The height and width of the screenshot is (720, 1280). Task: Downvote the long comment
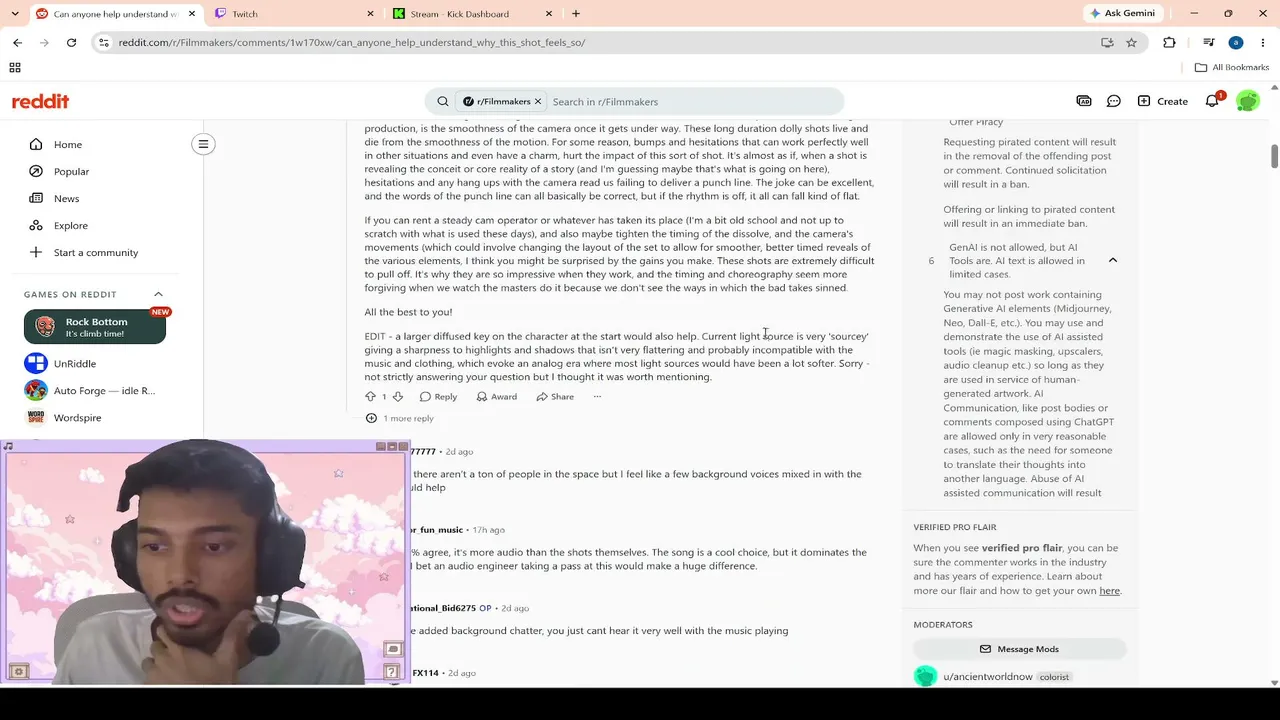[397, 397]
